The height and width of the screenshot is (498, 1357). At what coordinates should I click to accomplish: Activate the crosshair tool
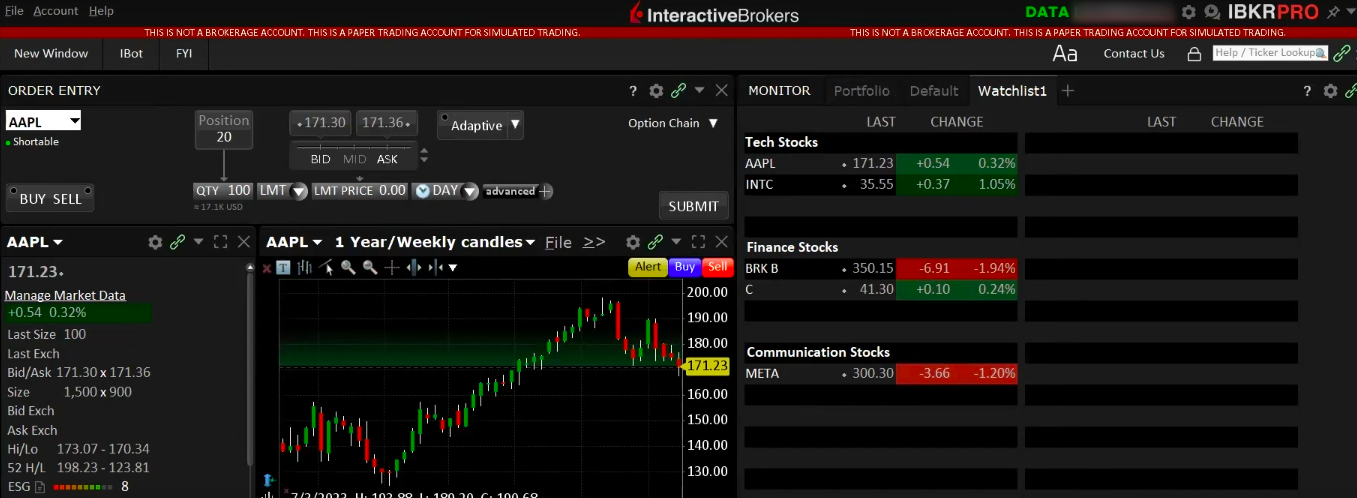[x=392, y=267]
